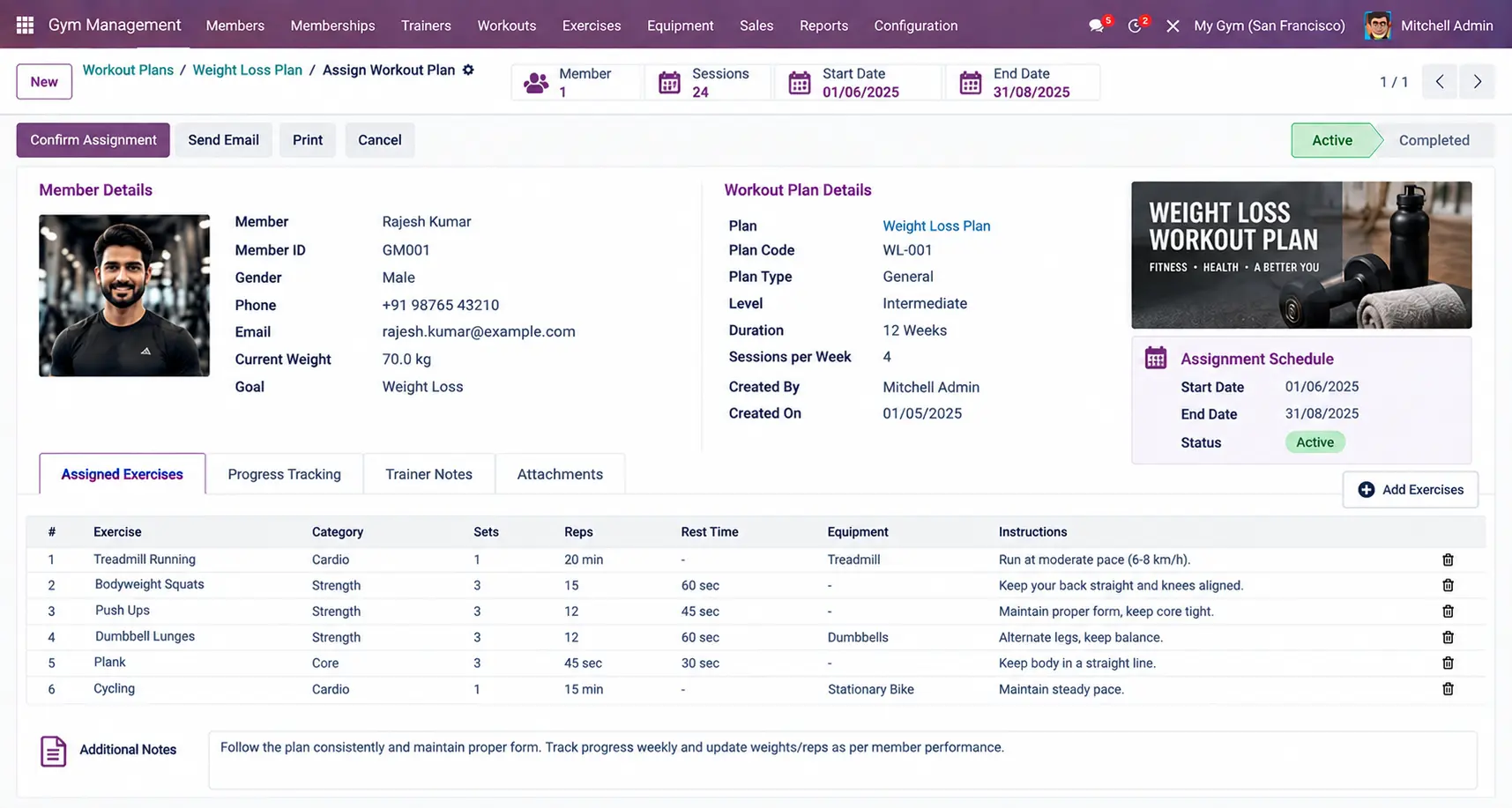Screen dimensions: 1512x808
Task: Click into the Additional Notes text field
Action: pyautogui.click(x=842, y=760)
